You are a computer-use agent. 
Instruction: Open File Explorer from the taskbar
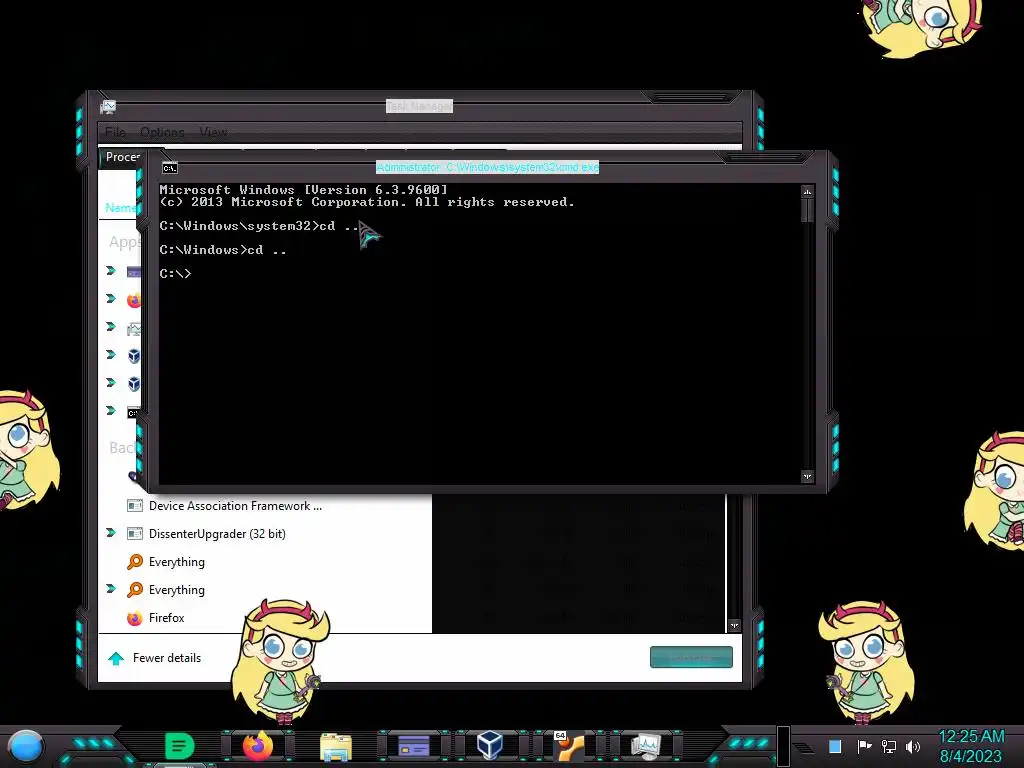pos(336,746)
